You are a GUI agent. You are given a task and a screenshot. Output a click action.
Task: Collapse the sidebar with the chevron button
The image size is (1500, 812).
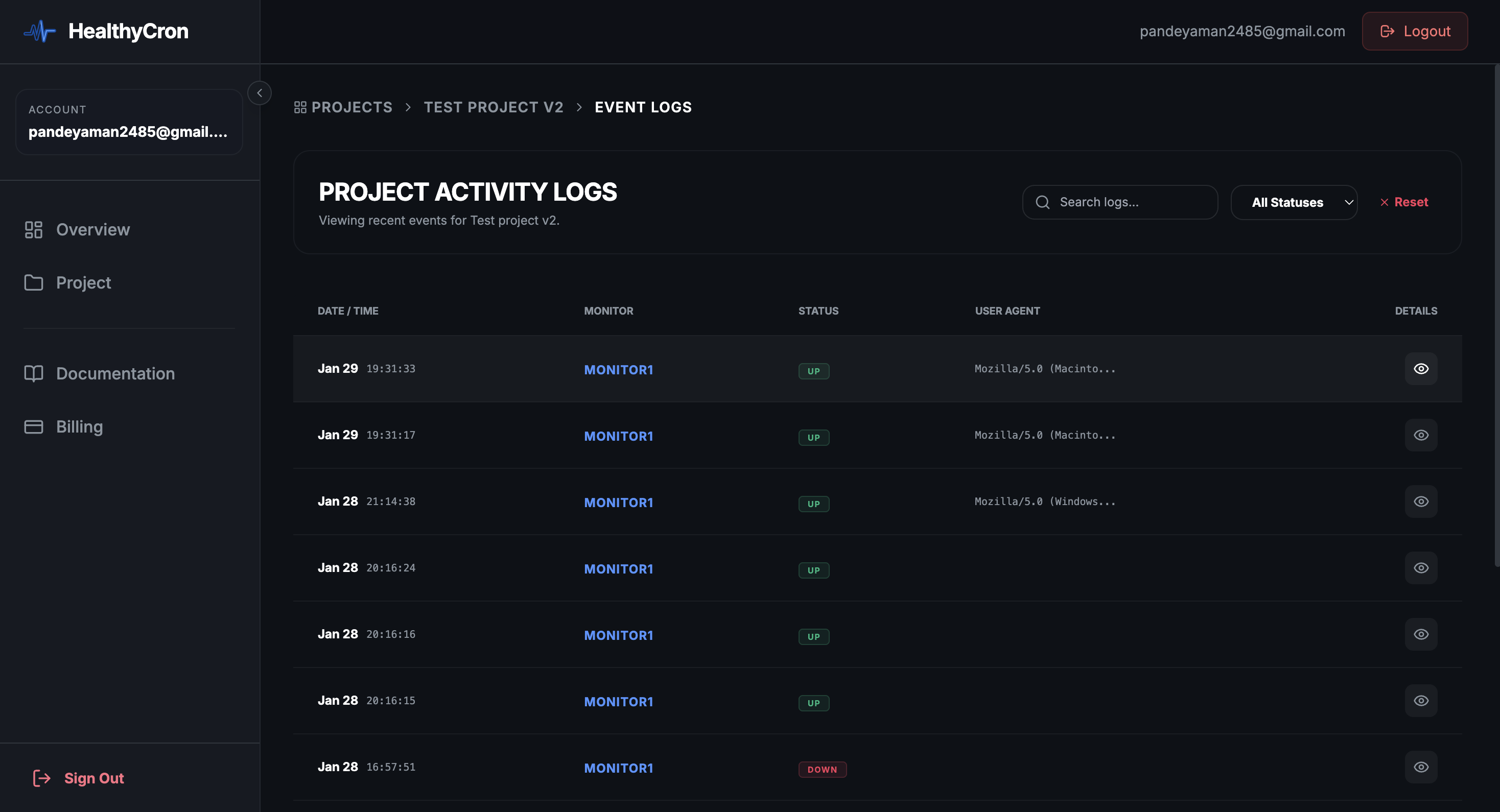[259, 92]
